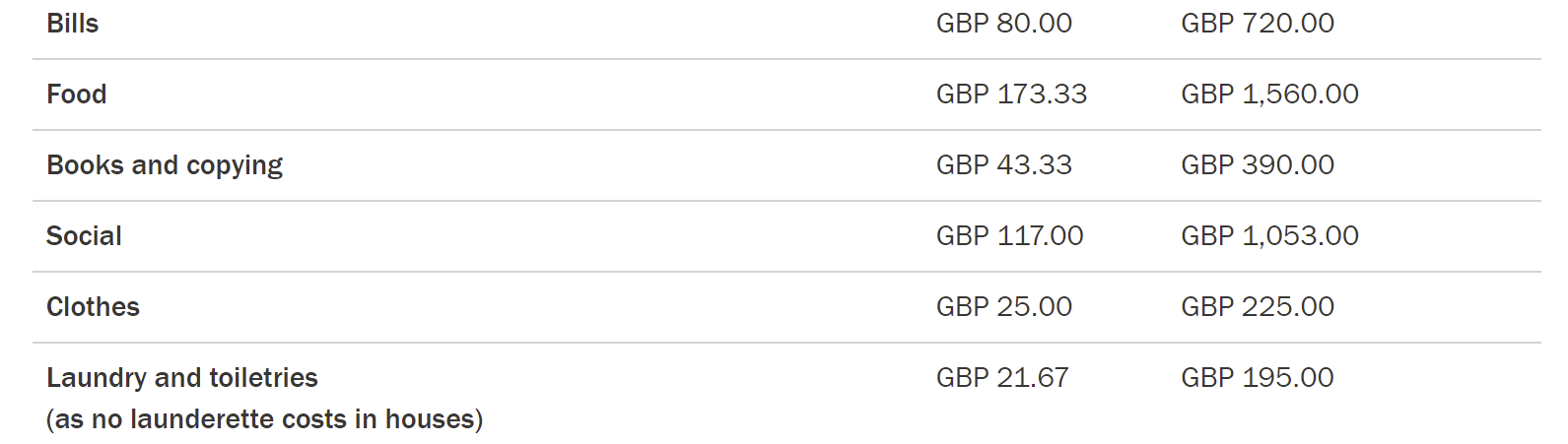
Task: Click the GBP 1,560.00 Food total
Action: (x=1269, y=95)
